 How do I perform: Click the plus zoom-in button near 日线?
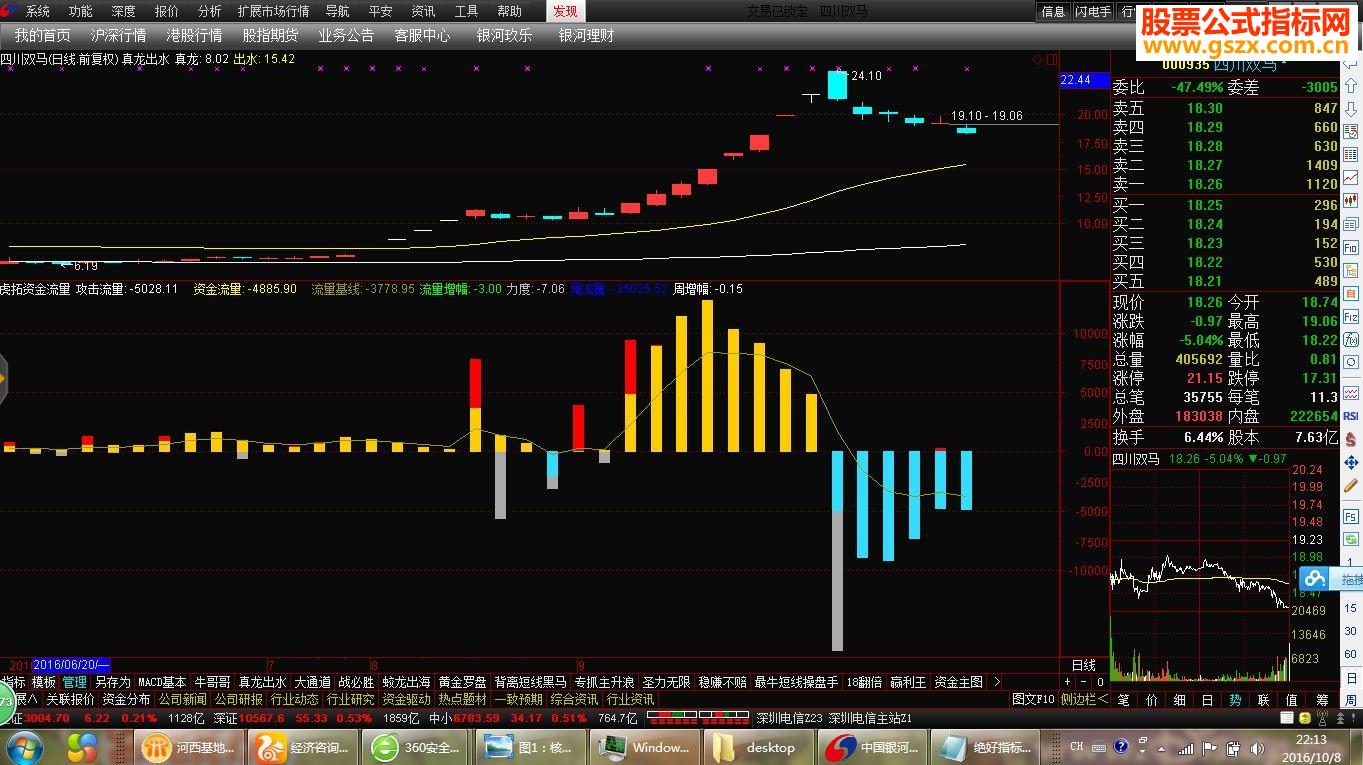[1067, 682]
